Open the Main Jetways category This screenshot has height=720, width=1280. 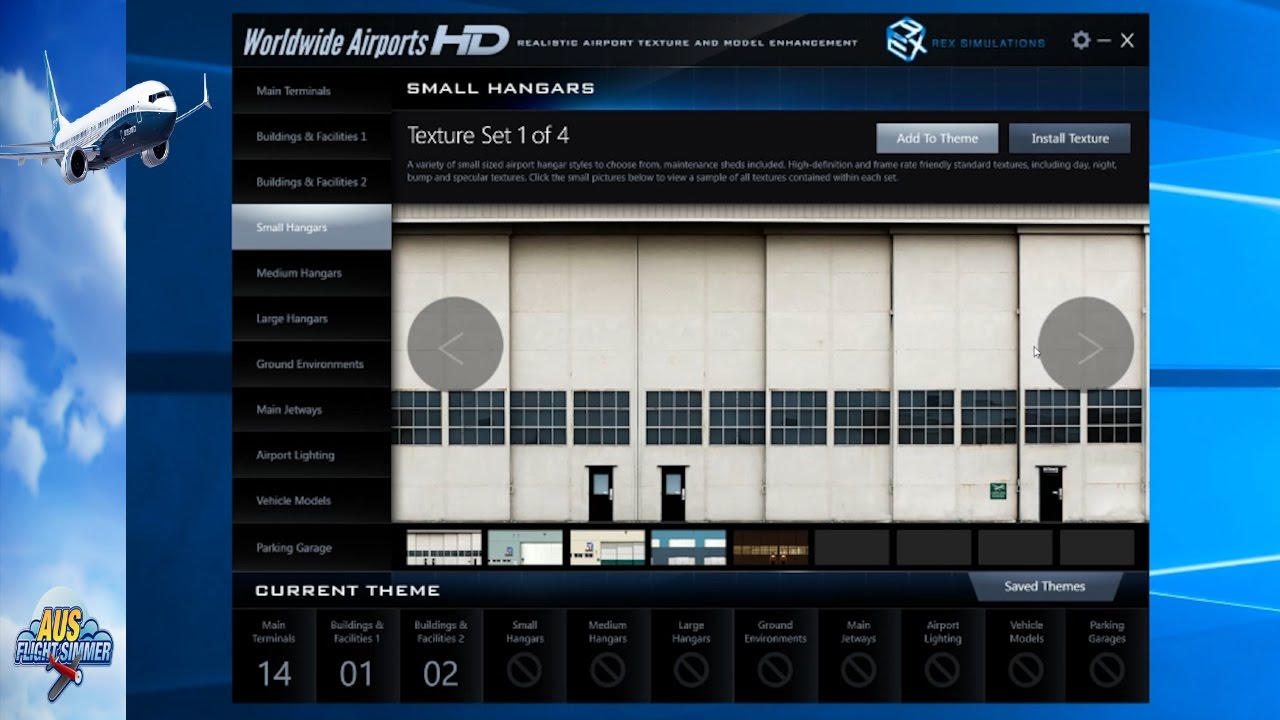pyautogui.click(x=312, y=409)
